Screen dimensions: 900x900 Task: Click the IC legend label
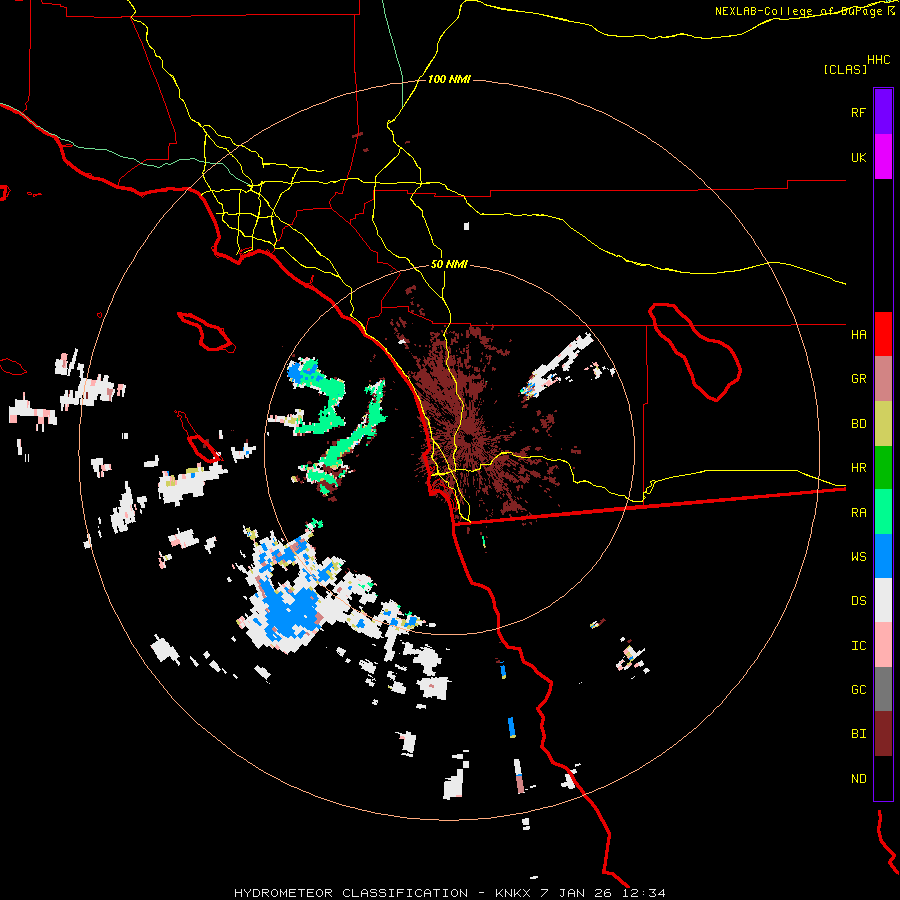tap(858, 645)
